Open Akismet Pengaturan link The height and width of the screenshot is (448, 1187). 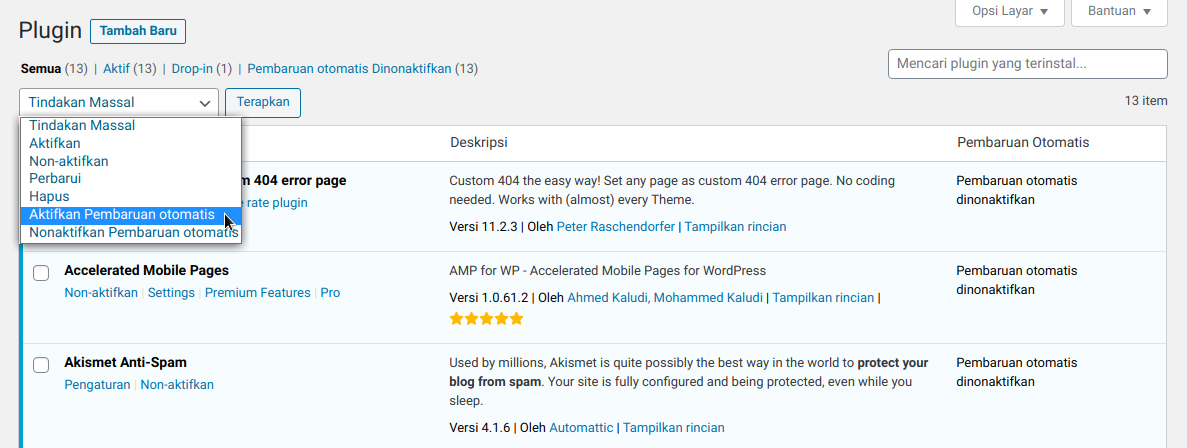(x=98, y=385)
